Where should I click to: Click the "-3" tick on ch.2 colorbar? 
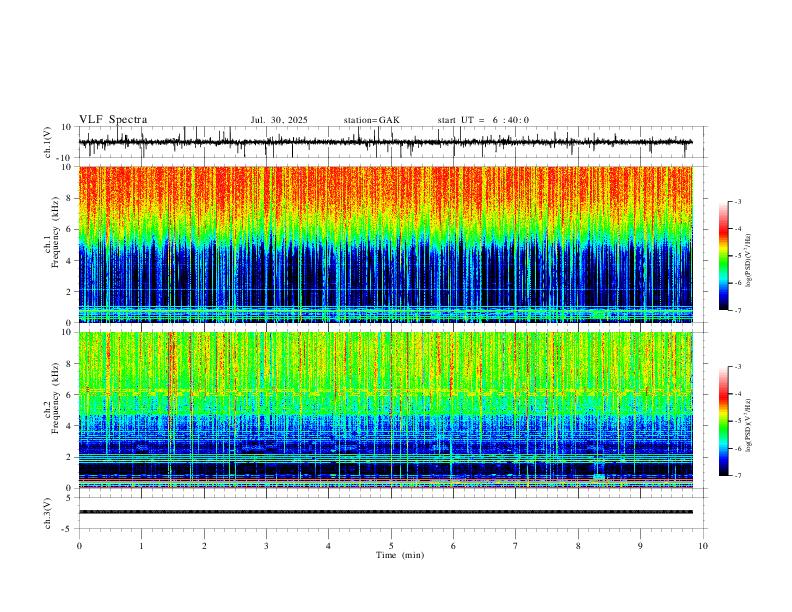(738, 367)
